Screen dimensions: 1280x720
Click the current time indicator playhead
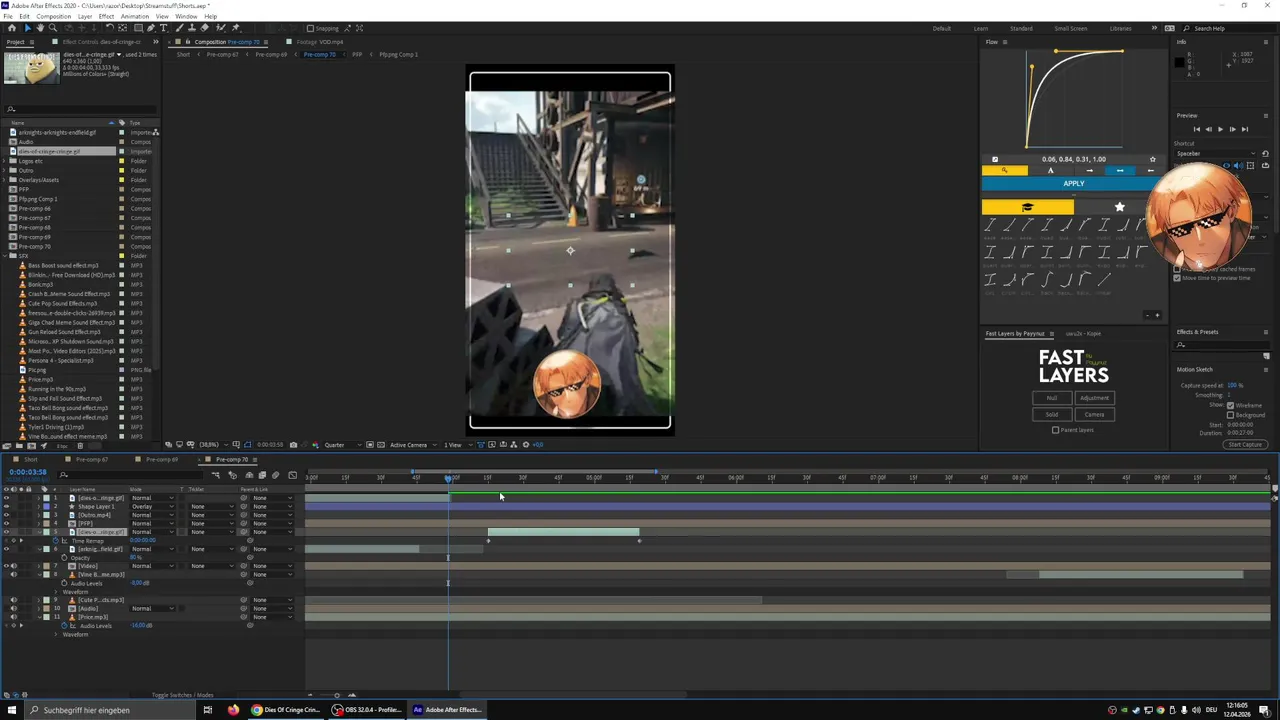coord(448,478)
